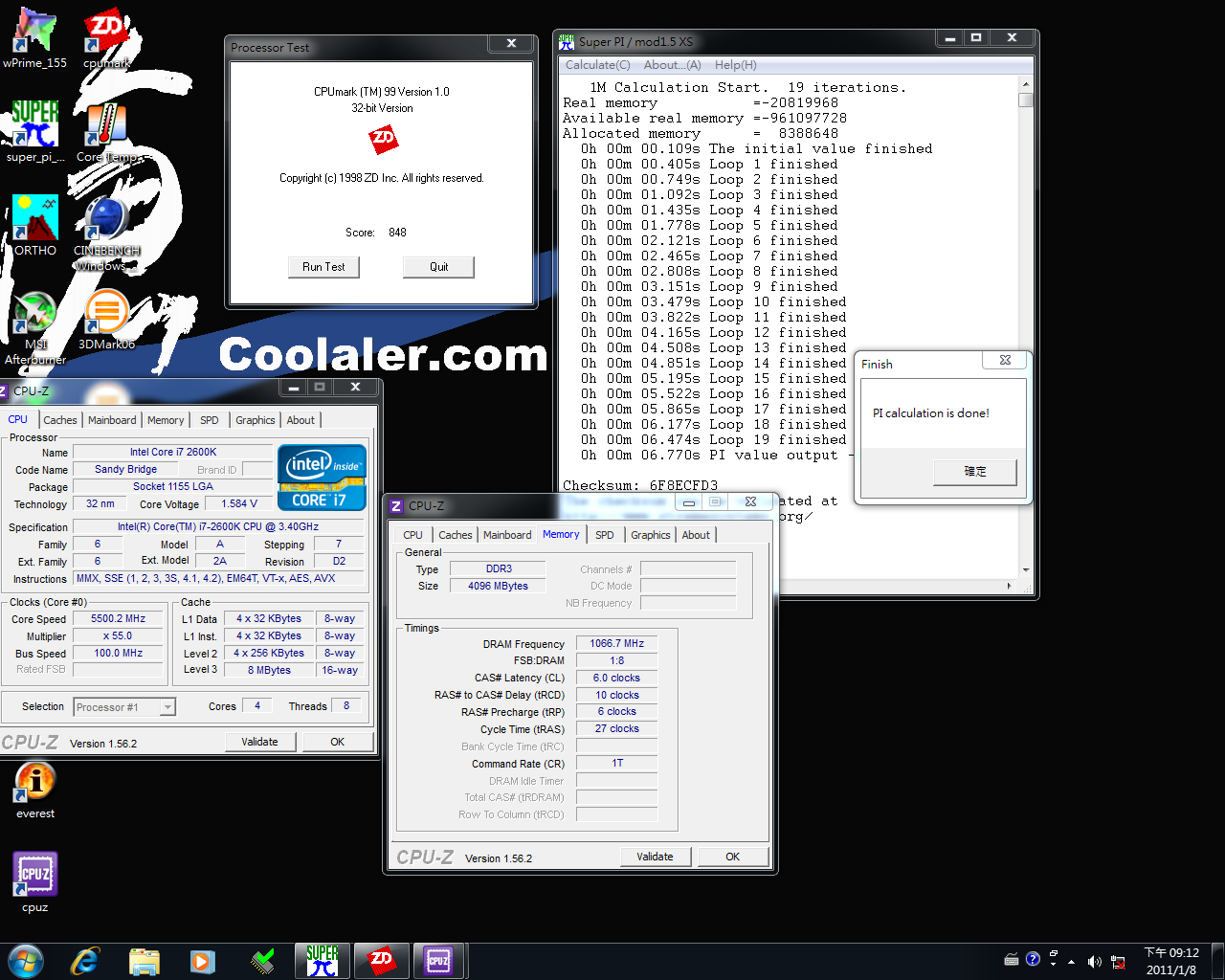1225x980 pixels.
Task: Launch the super_pi desktop icon
Action: tap(35, 132)
